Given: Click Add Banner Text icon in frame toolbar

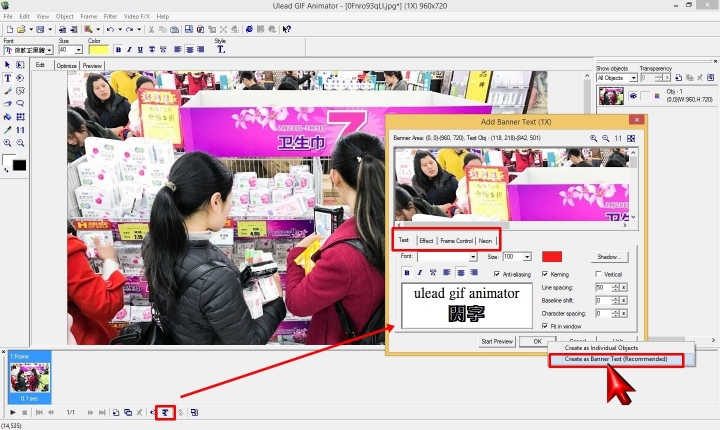Looking at the screenshot, I should coord(165,413).
